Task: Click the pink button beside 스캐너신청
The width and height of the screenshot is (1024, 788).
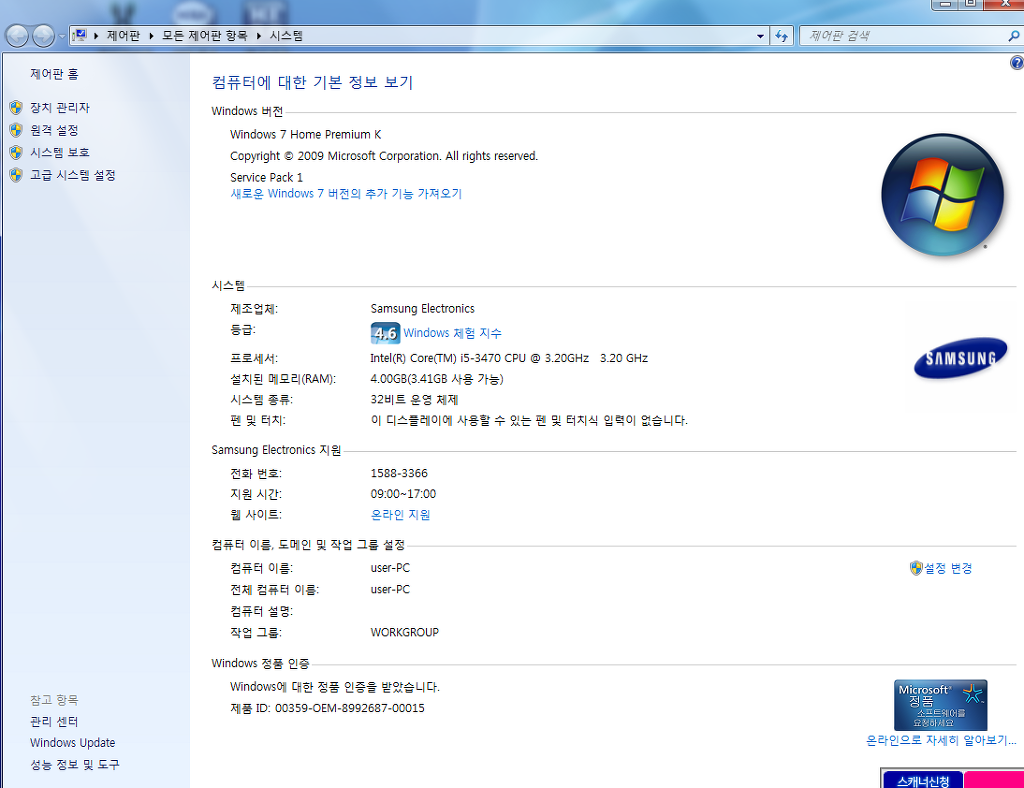Action: click(994, 781)
